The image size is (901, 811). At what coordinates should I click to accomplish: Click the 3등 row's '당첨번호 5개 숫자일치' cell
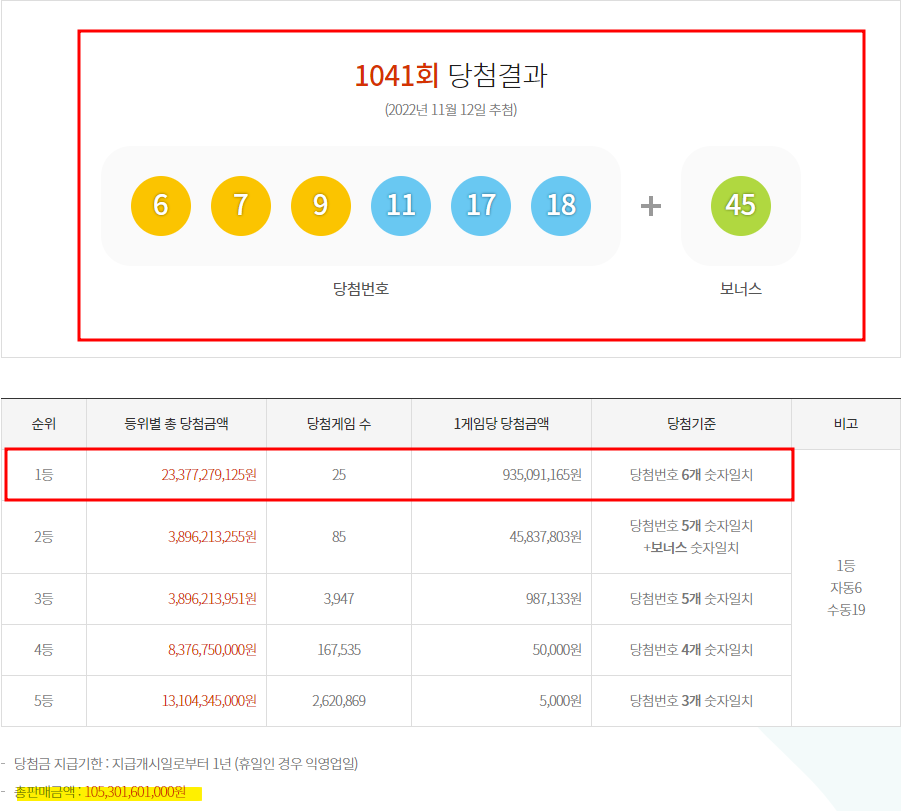click(691, 599)
